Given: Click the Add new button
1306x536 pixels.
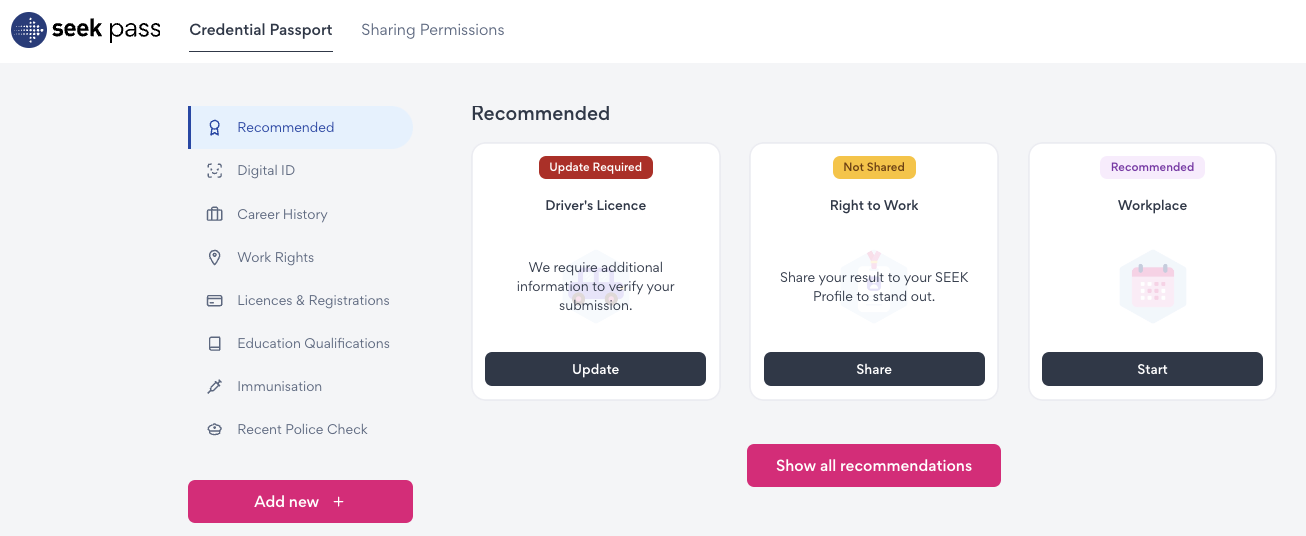Looking at the screenshot, I should (x=300, y=501).
